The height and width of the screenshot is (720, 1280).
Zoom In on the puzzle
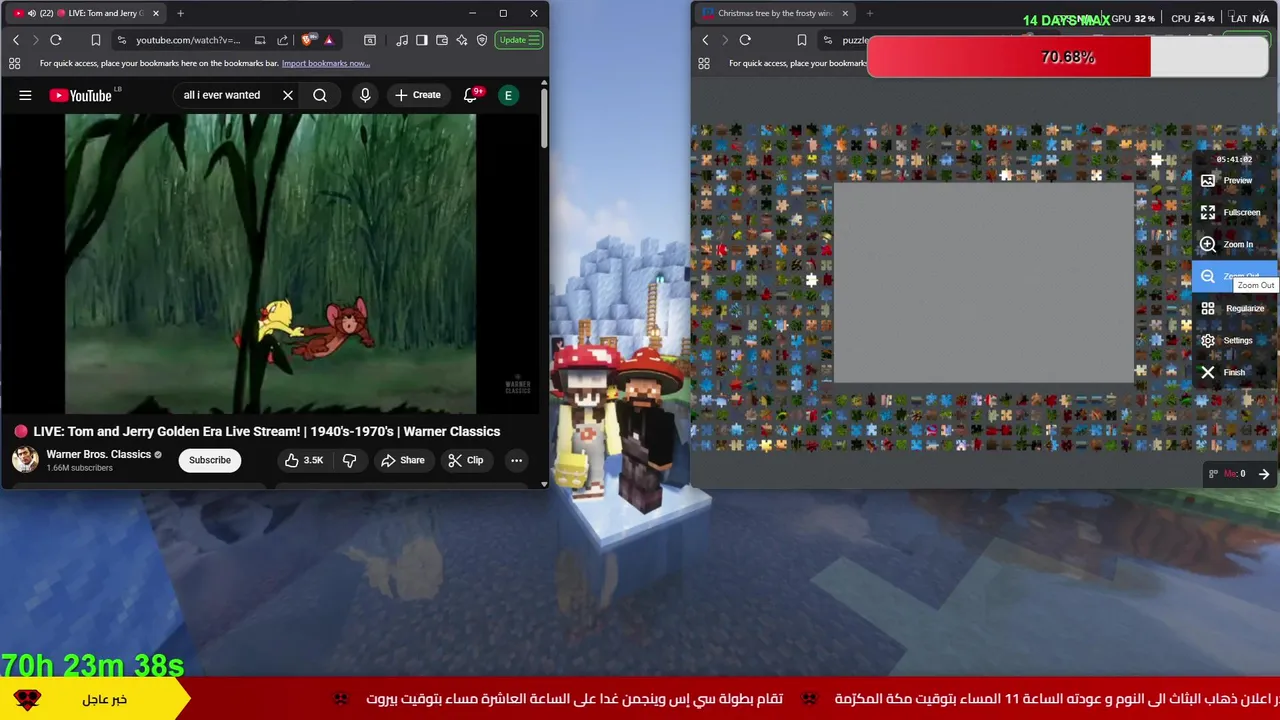point(1235,244)
